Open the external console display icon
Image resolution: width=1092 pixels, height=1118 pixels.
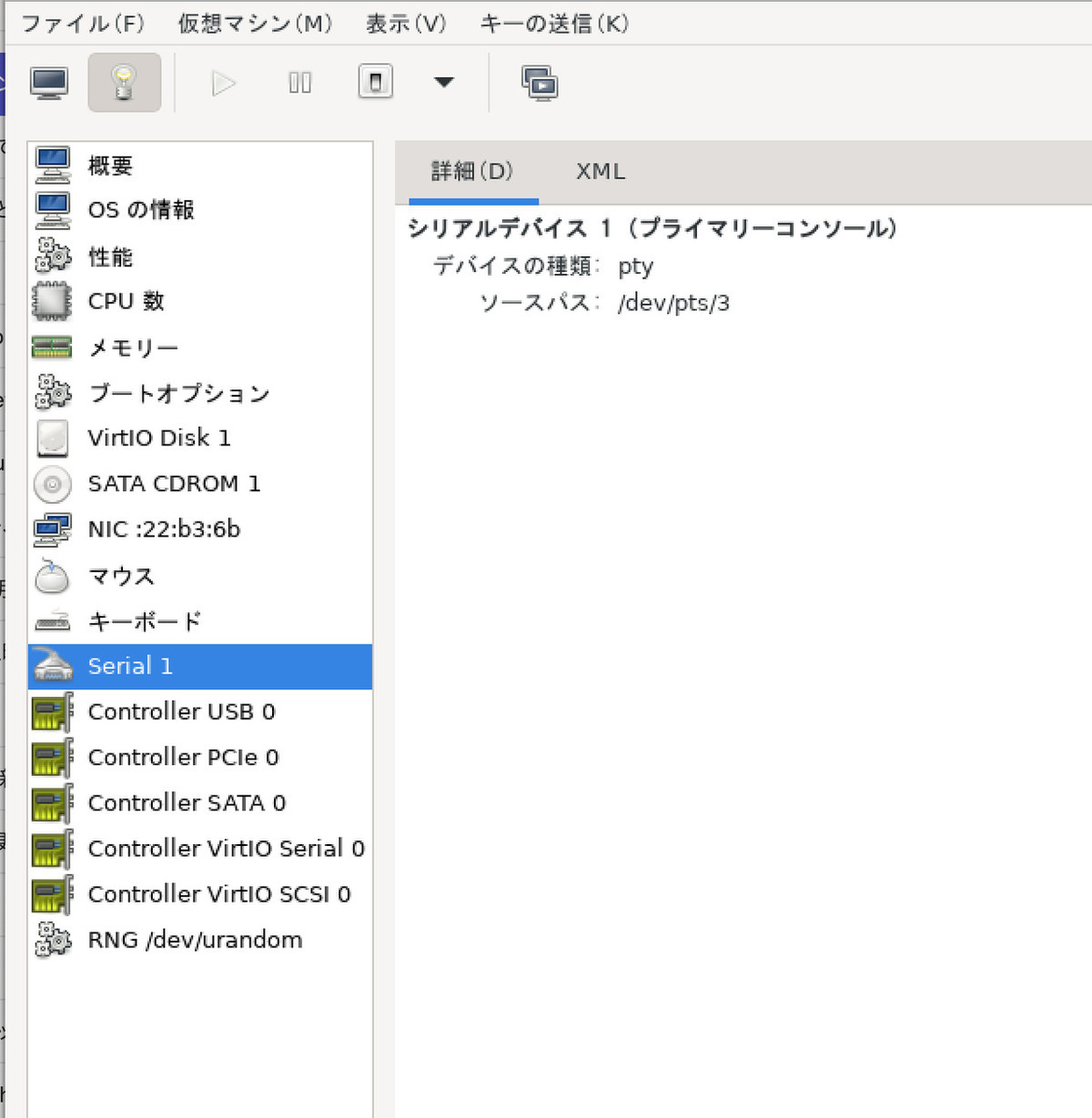point(540,83)
